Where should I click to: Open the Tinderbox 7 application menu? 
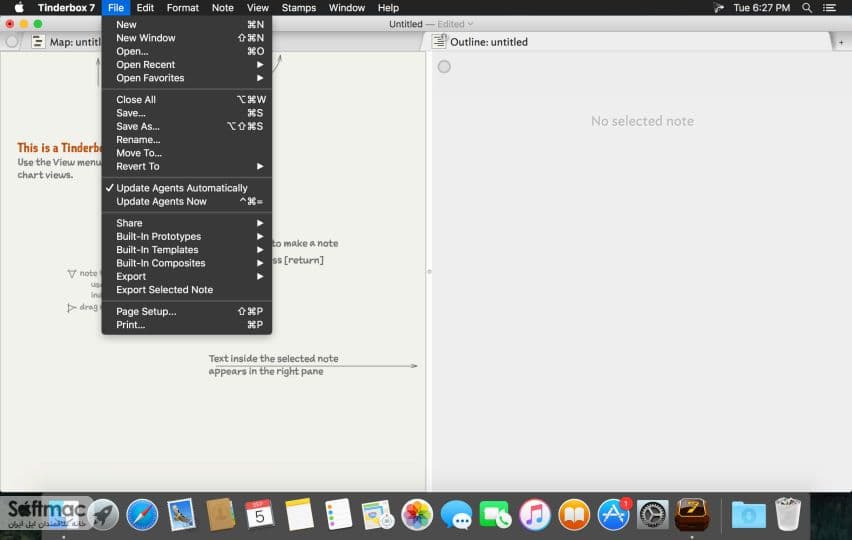click(x=66, y=8)
